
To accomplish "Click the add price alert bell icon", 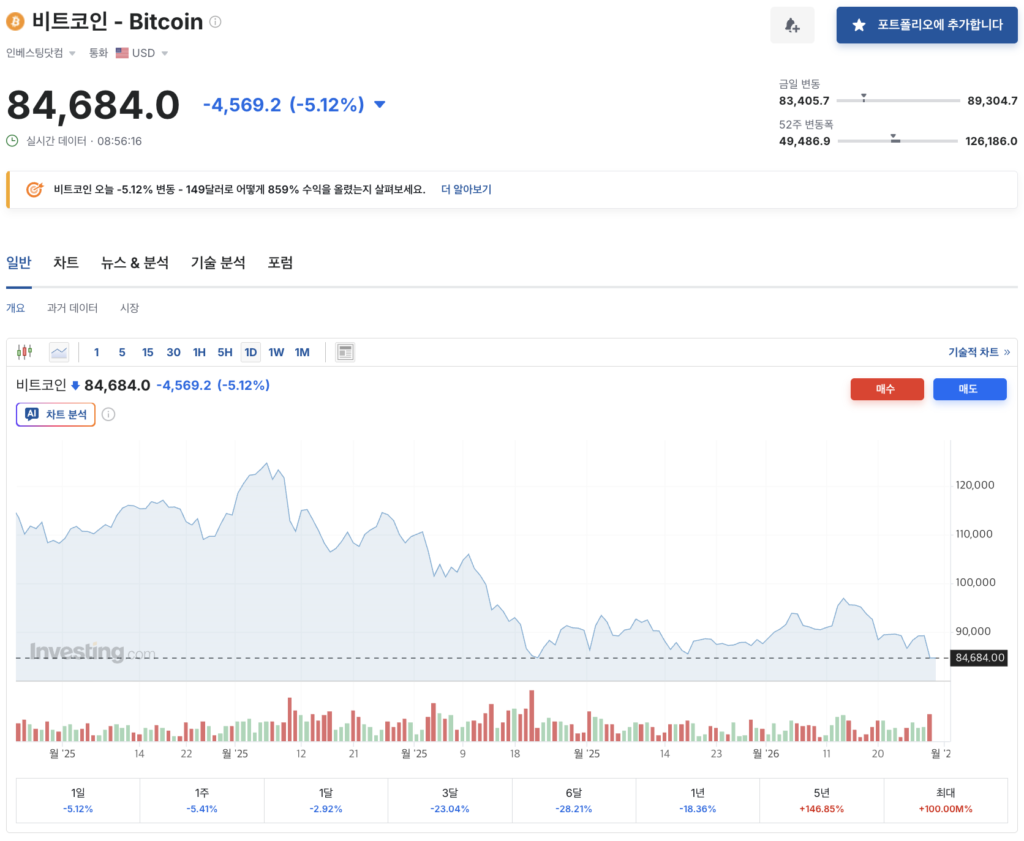I will tap(792, 25).
